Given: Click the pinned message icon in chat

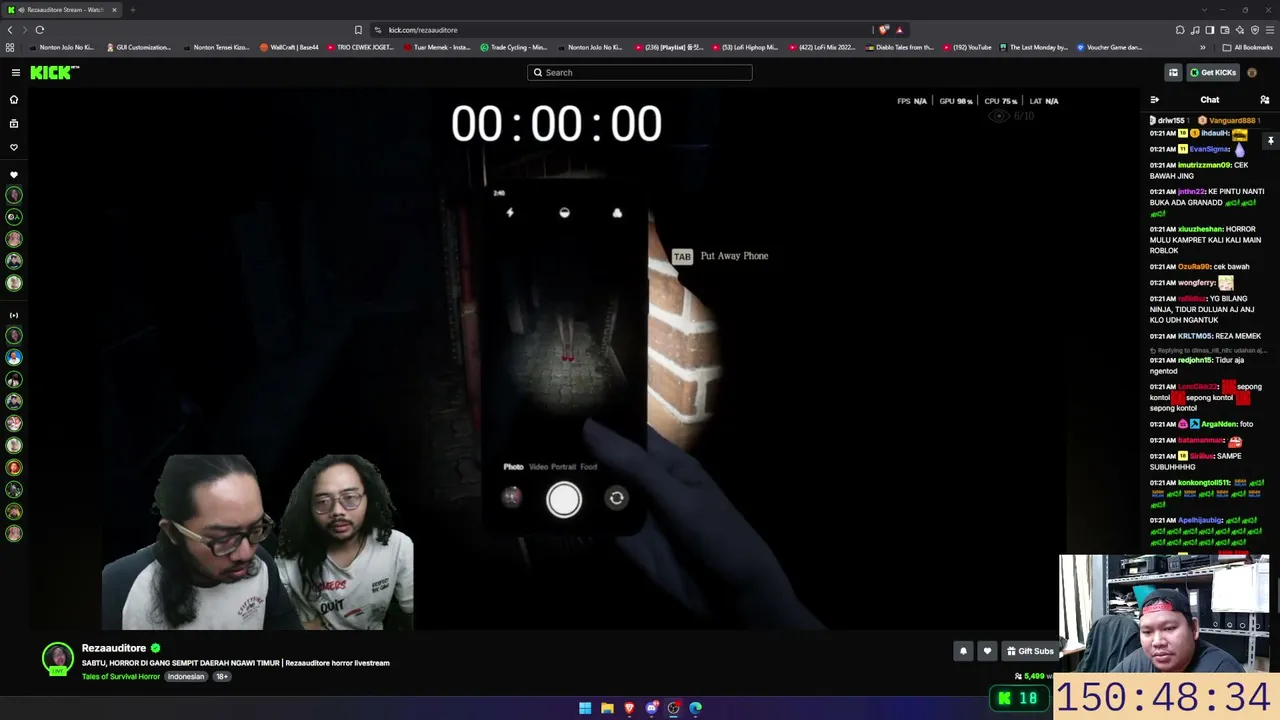Looking at the screenshot, I should (x=1270, y=141).
